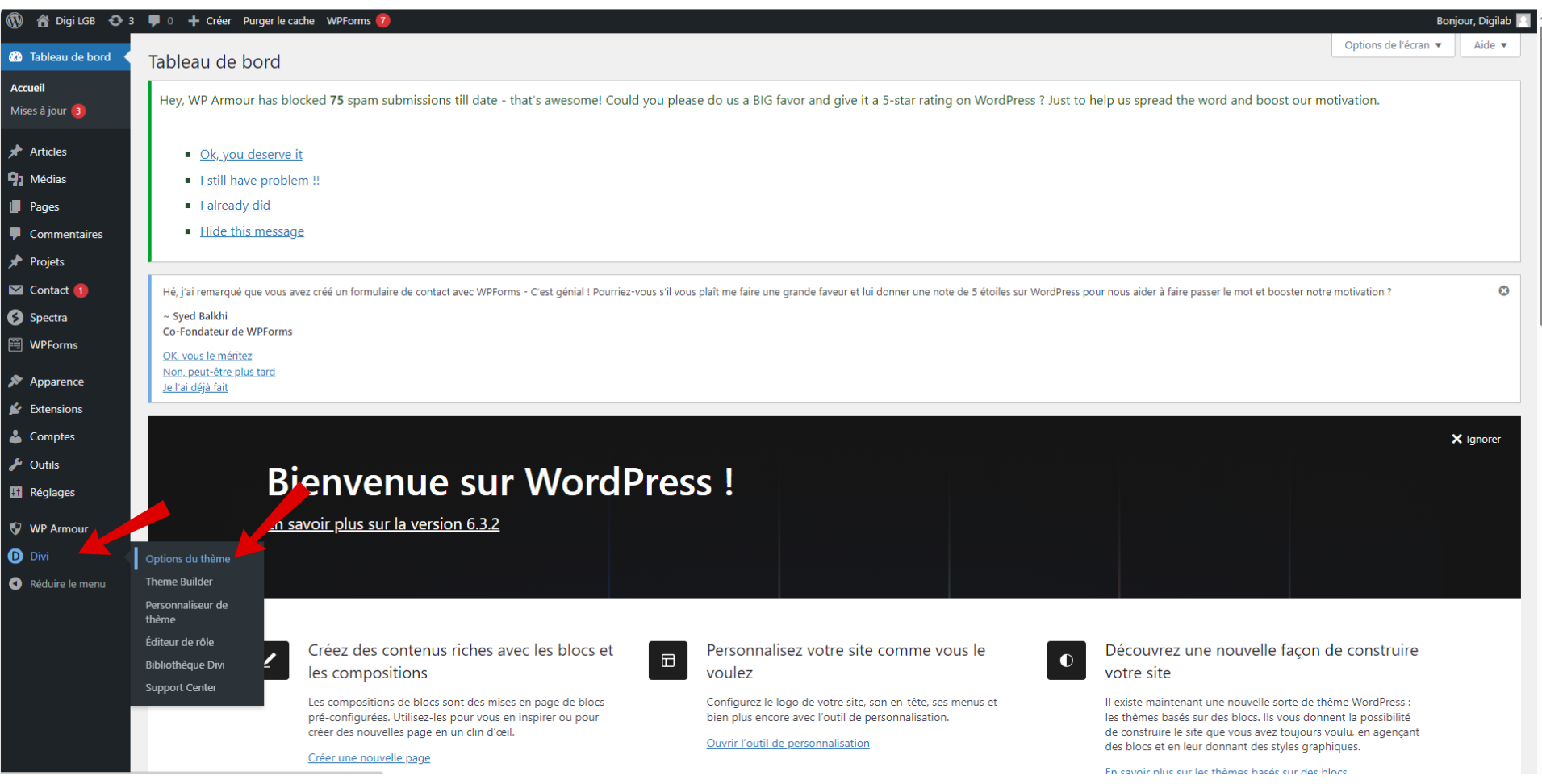Open the Créer new content menu
The height and width of the screenshot is (784, 1542).
coord(210,20)
